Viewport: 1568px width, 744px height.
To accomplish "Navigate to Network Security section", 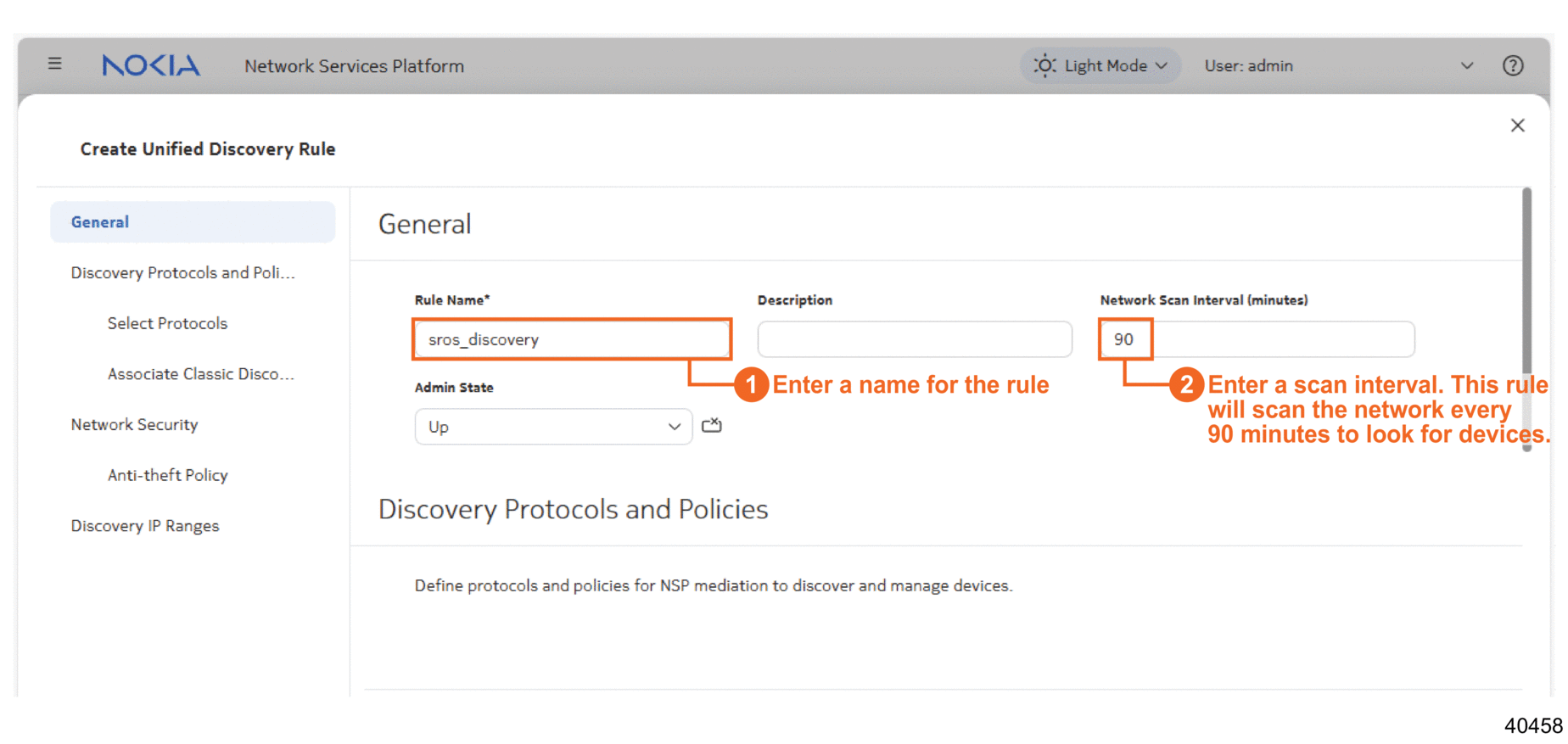I will (134, 424).
